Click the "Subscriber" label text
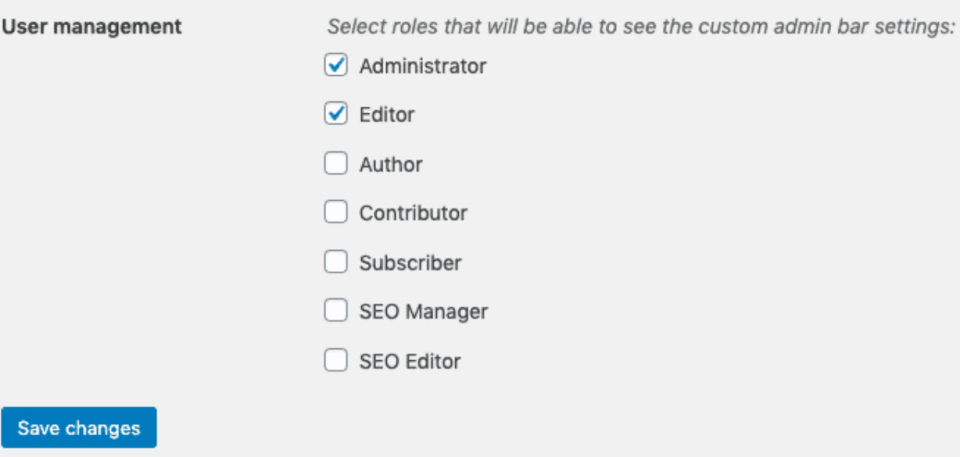The image size is (960, 457). pos(410,263)
